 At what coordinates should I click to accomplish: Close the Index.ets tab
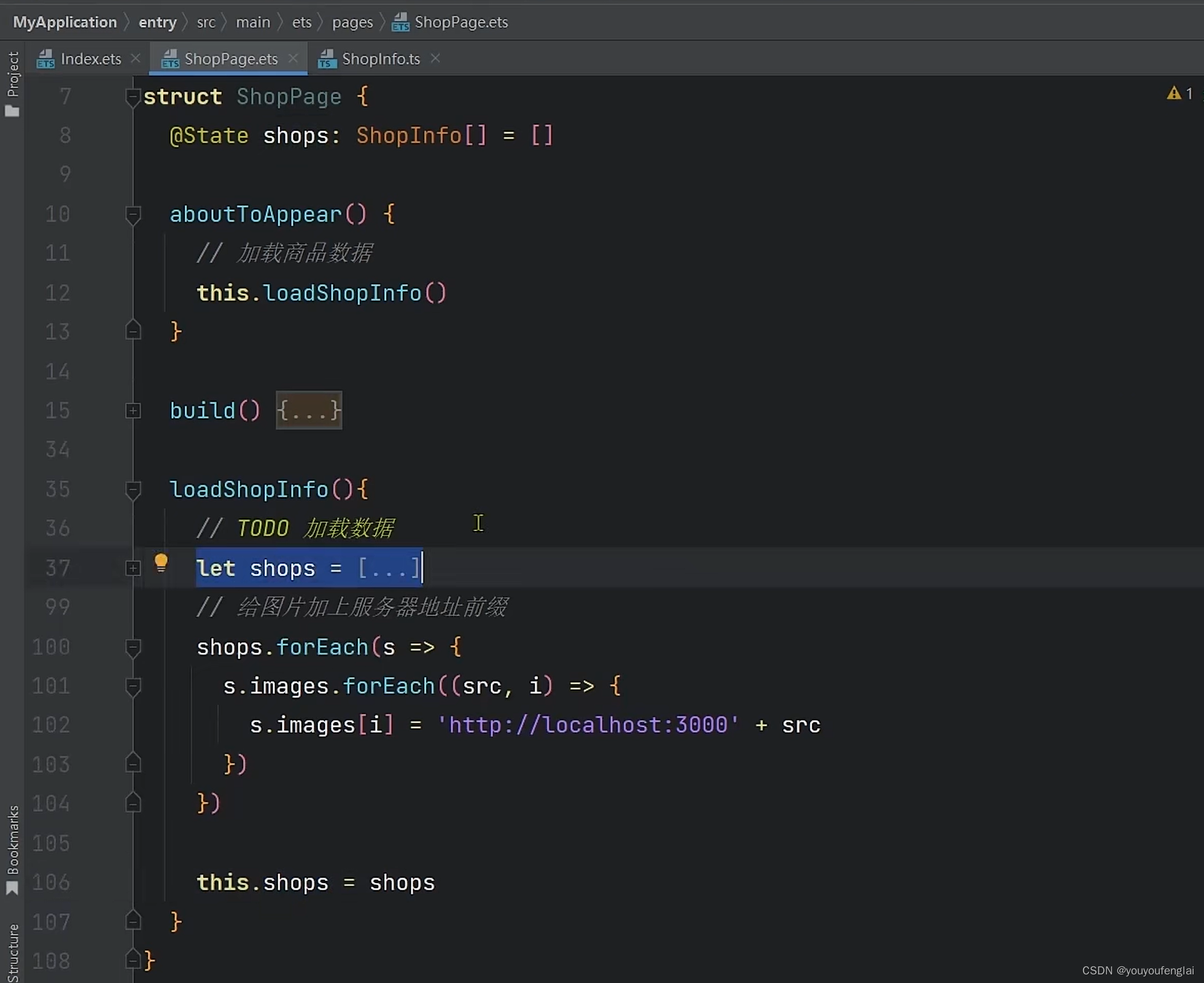[x=136, y=58]
